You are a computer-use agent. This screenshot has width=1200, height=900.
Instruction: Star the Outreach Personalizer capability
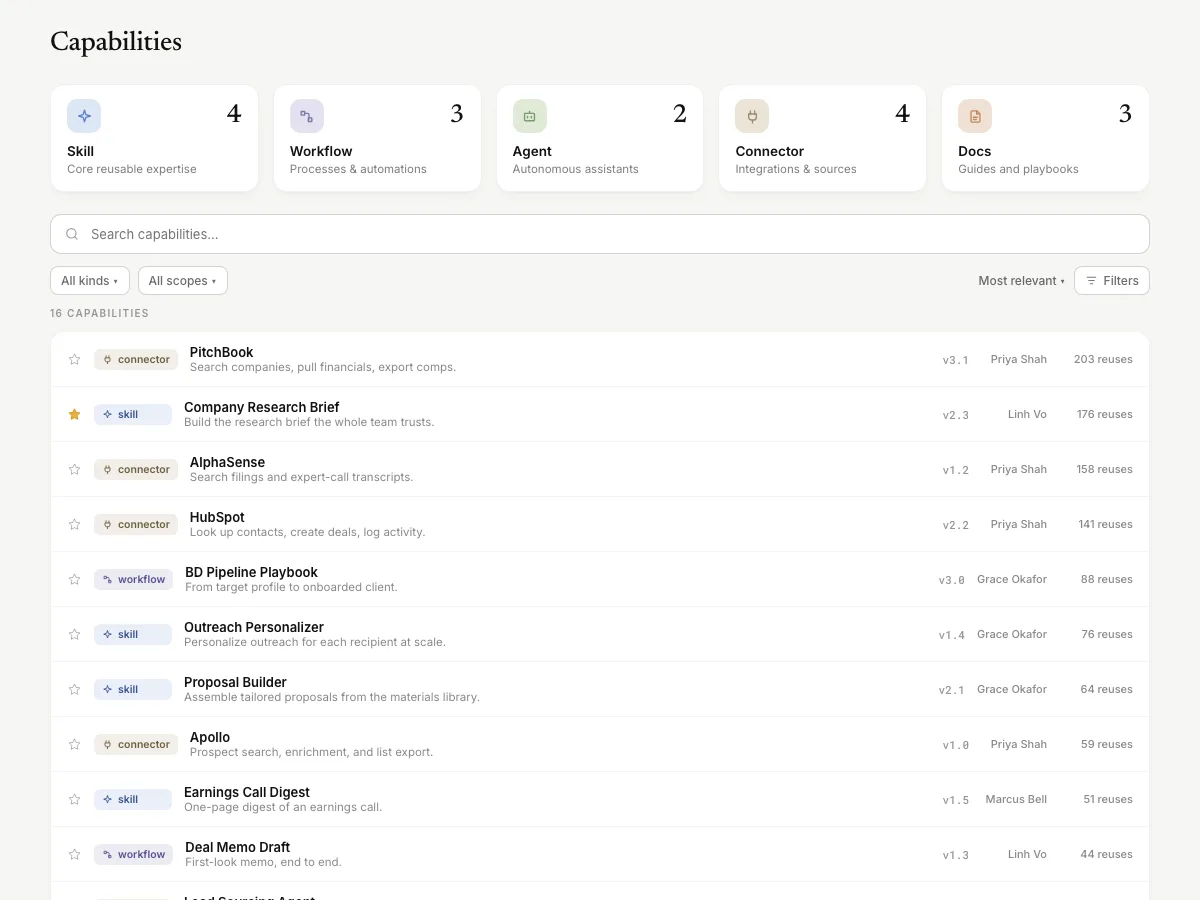(x=74, y=634)
